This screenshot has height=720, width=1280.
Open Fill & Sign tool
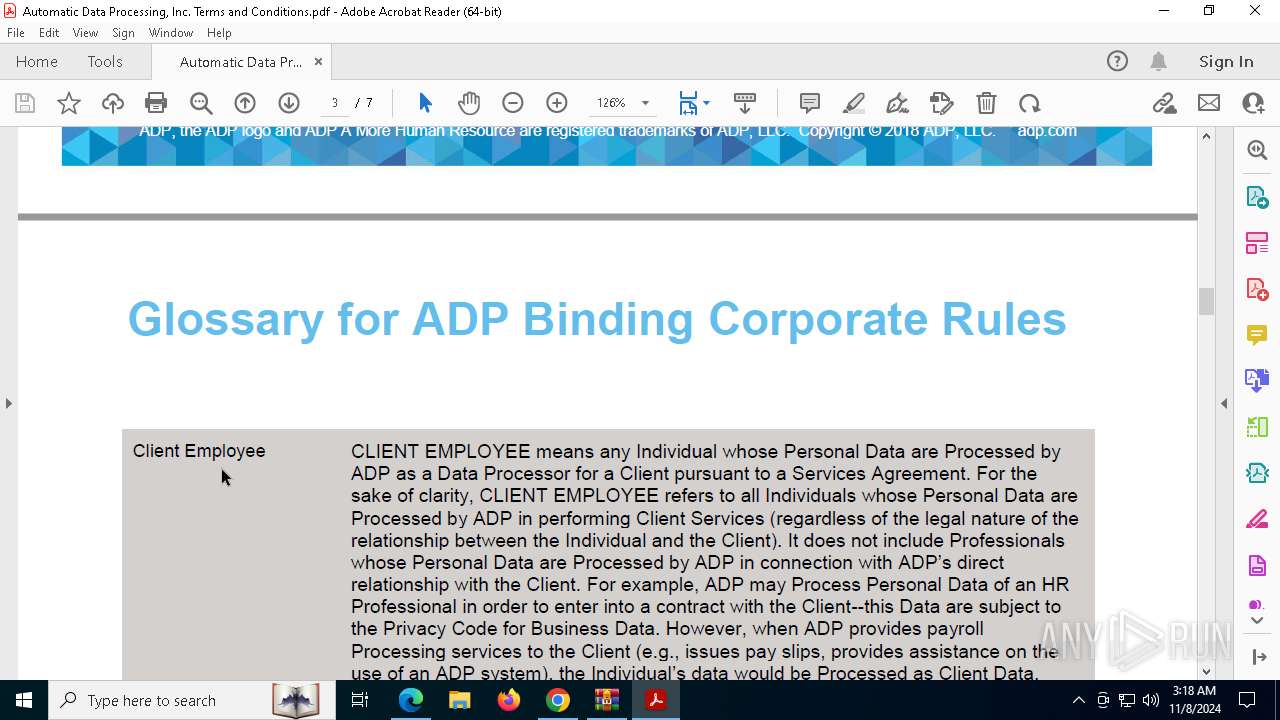click(x=942, y=103)
